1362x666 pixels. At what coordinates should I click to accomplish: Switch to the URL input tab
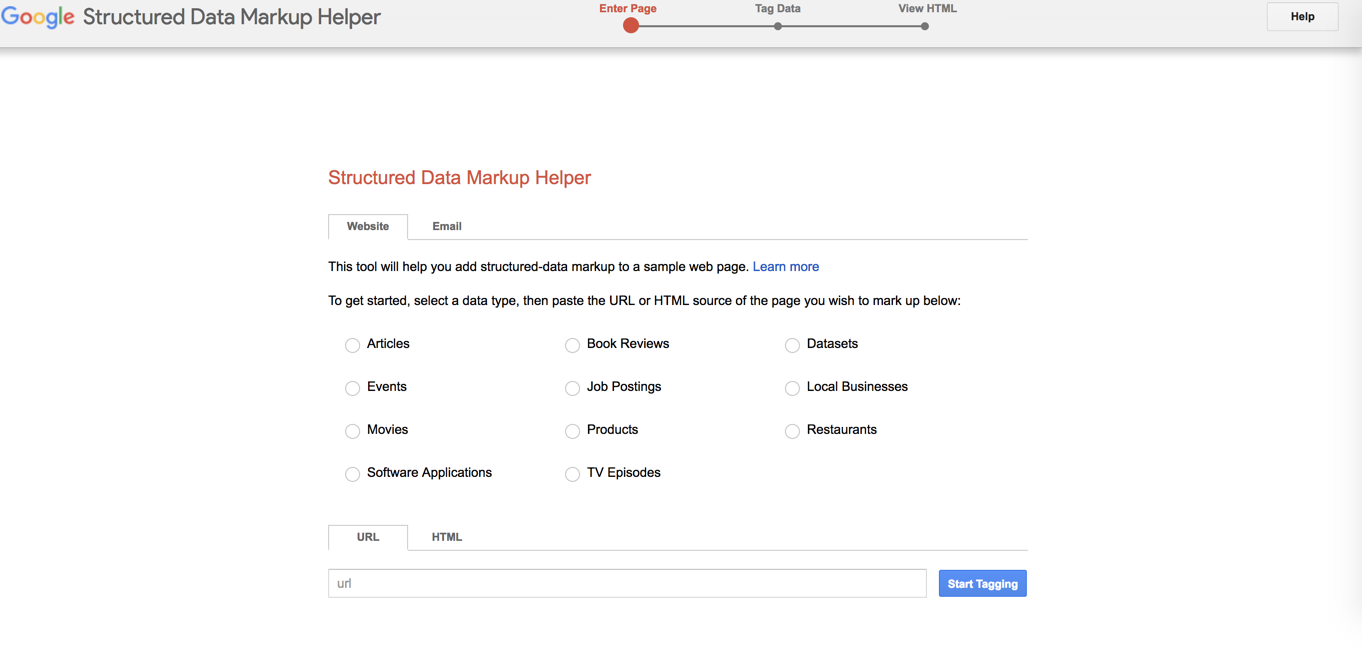(x=367, y=537)
